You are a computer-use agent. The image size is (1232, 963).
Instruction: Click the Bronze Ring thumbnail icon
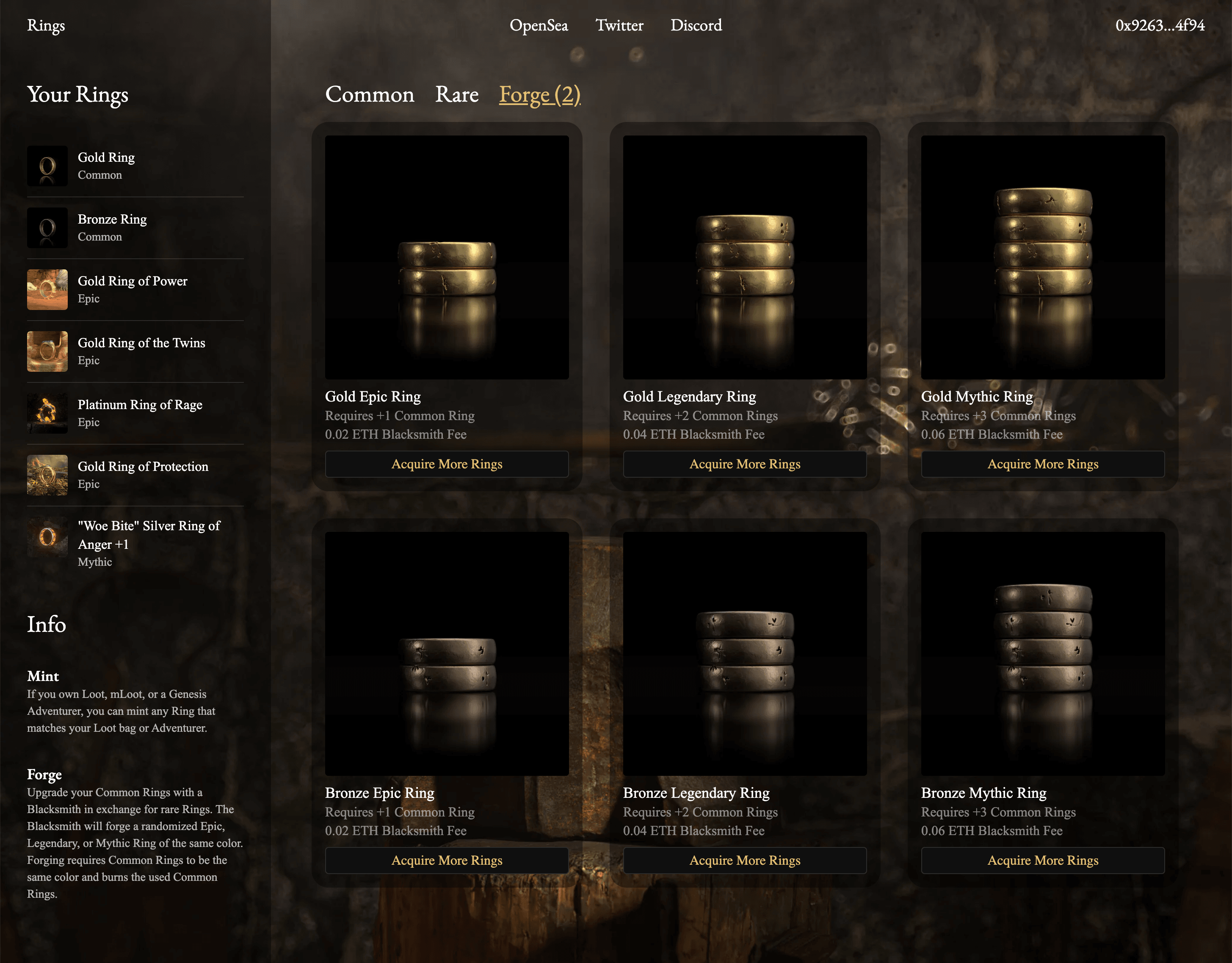coord(47,228)
